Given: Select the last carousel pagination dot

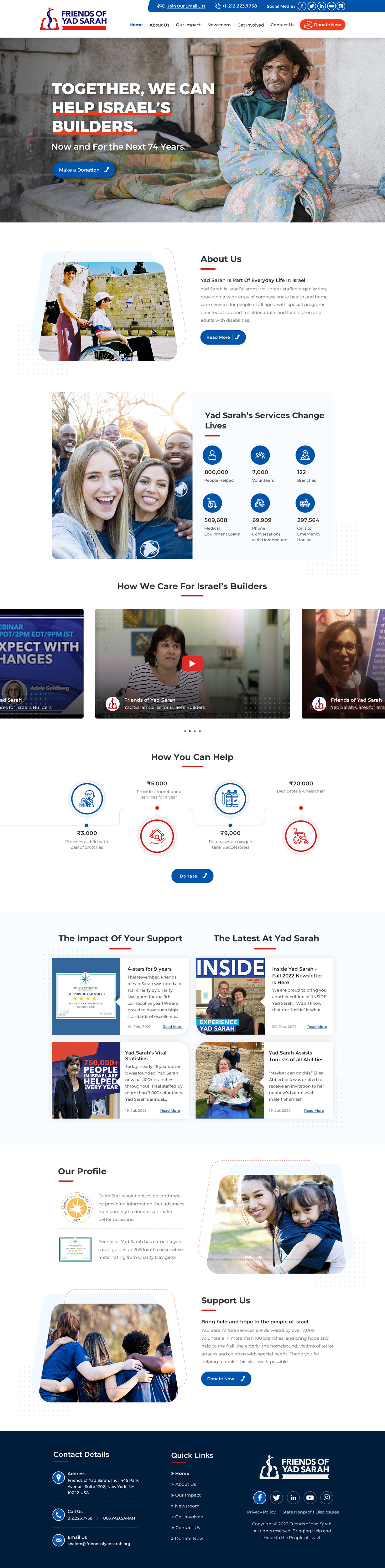Looking at the screenshot, I should [200, 731].
